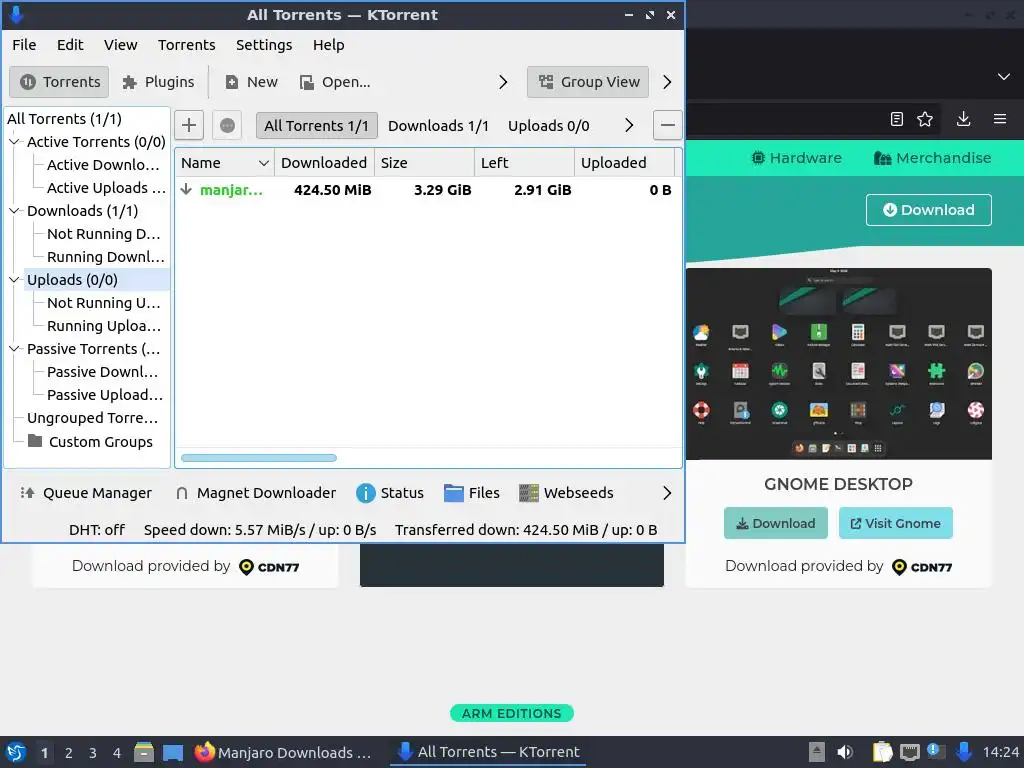Click the New torrent icon
Screen dimensions: 1024x768
point(231,82)
